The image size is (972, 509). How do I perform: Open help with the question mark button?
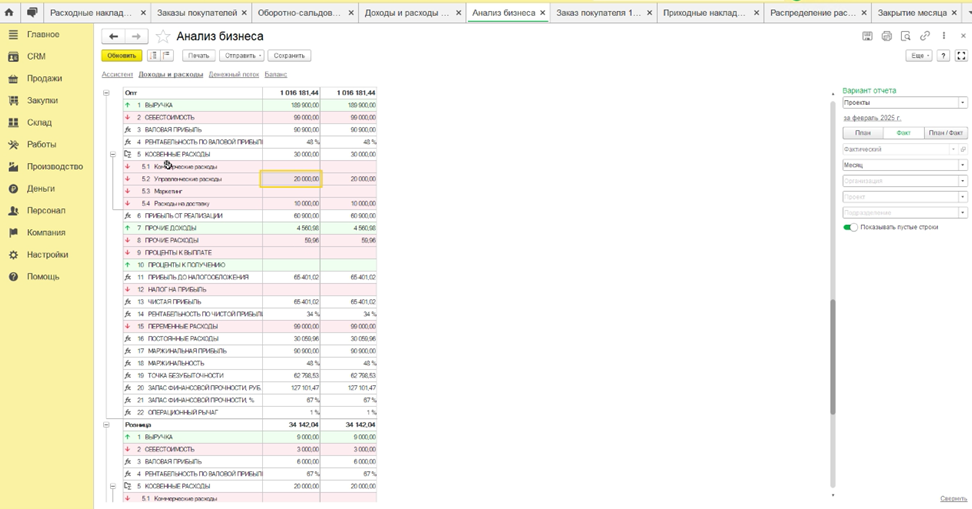coord(943,56)
